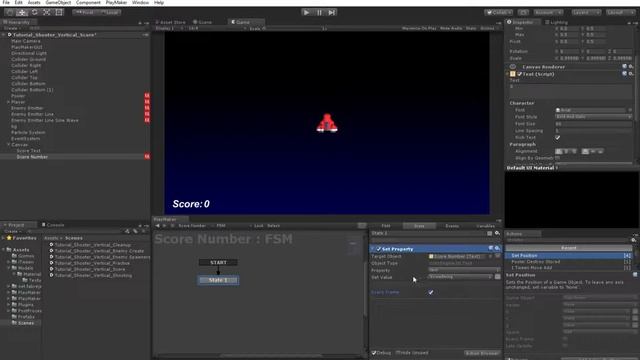Switch to the Lighting tab

click(x=557, y=22)
